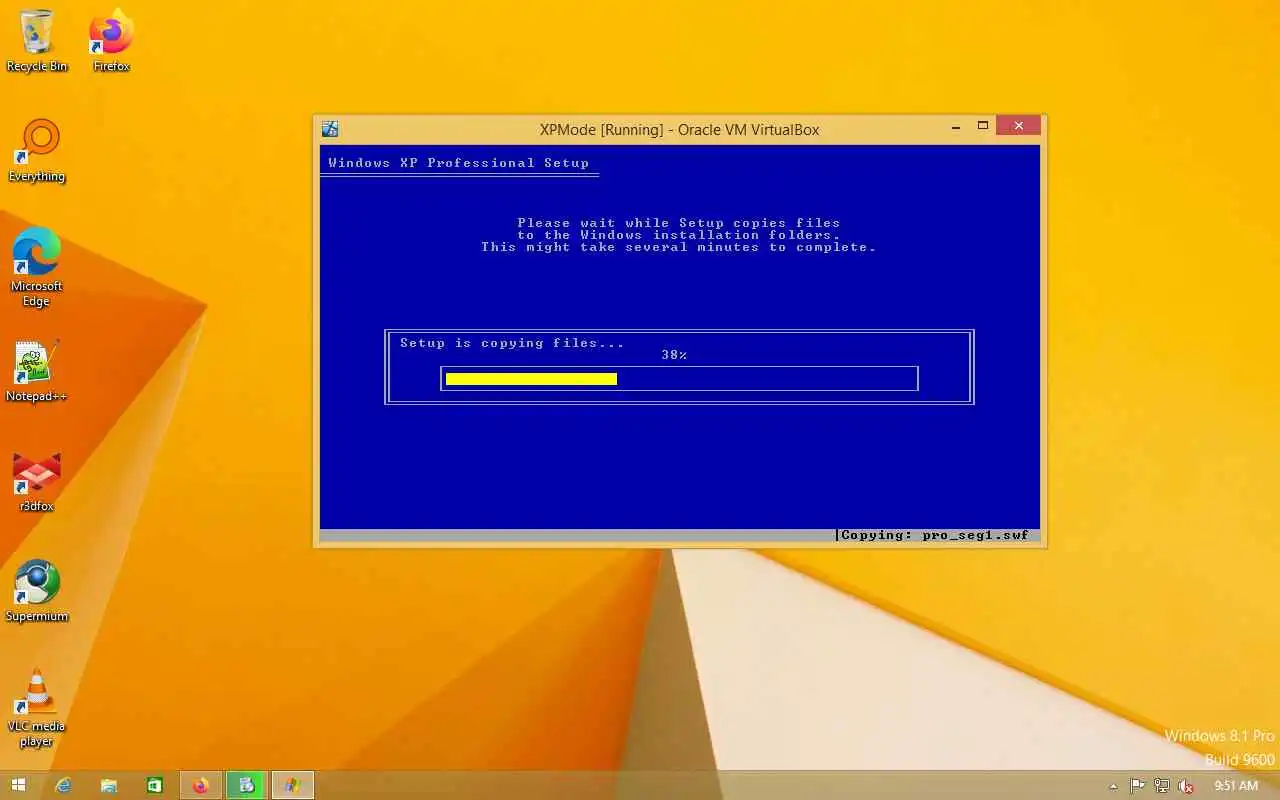Select the Firefox desktop shortcut
Screen dimensions: 1280x800
[111, 41]
